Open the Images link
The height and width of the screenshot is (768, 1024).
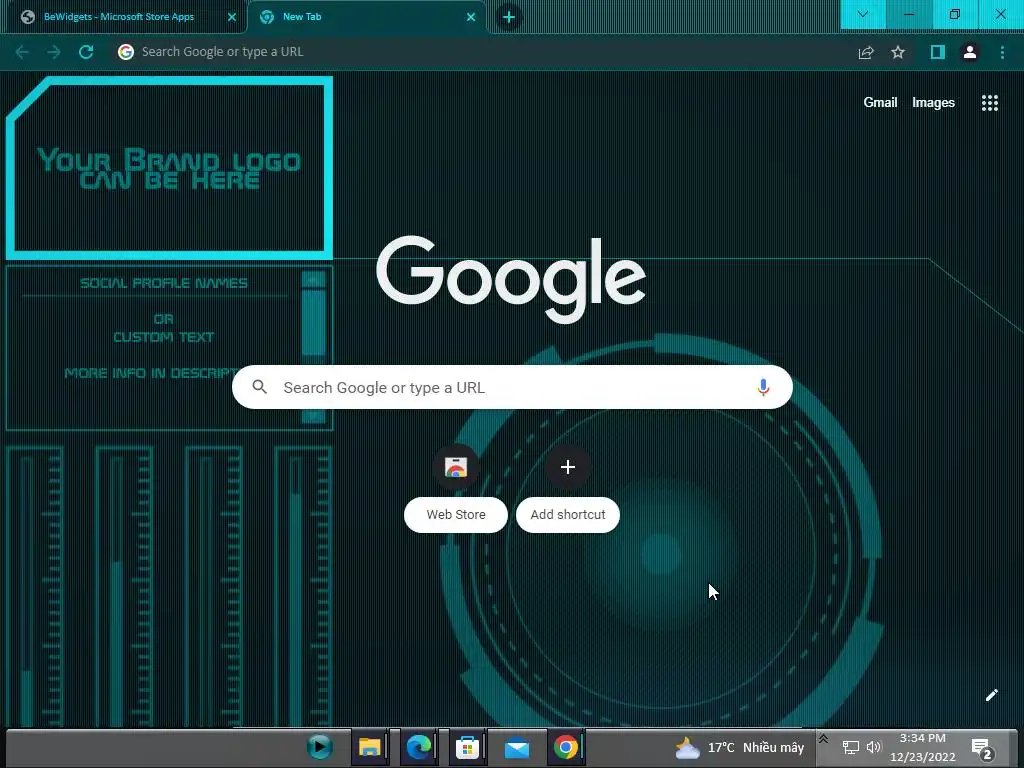(933, 103)
